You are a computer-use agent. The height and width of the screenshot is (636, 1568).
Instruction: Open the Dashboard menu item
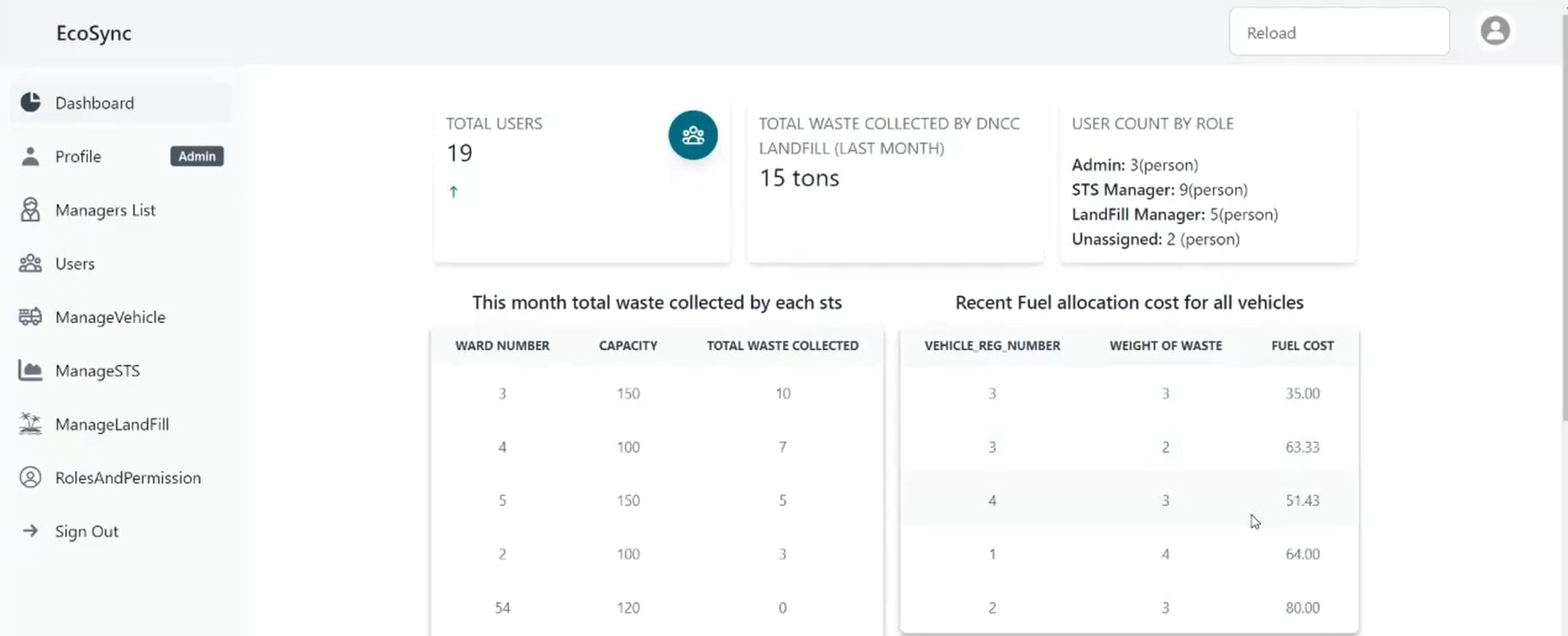coord(121,102)
